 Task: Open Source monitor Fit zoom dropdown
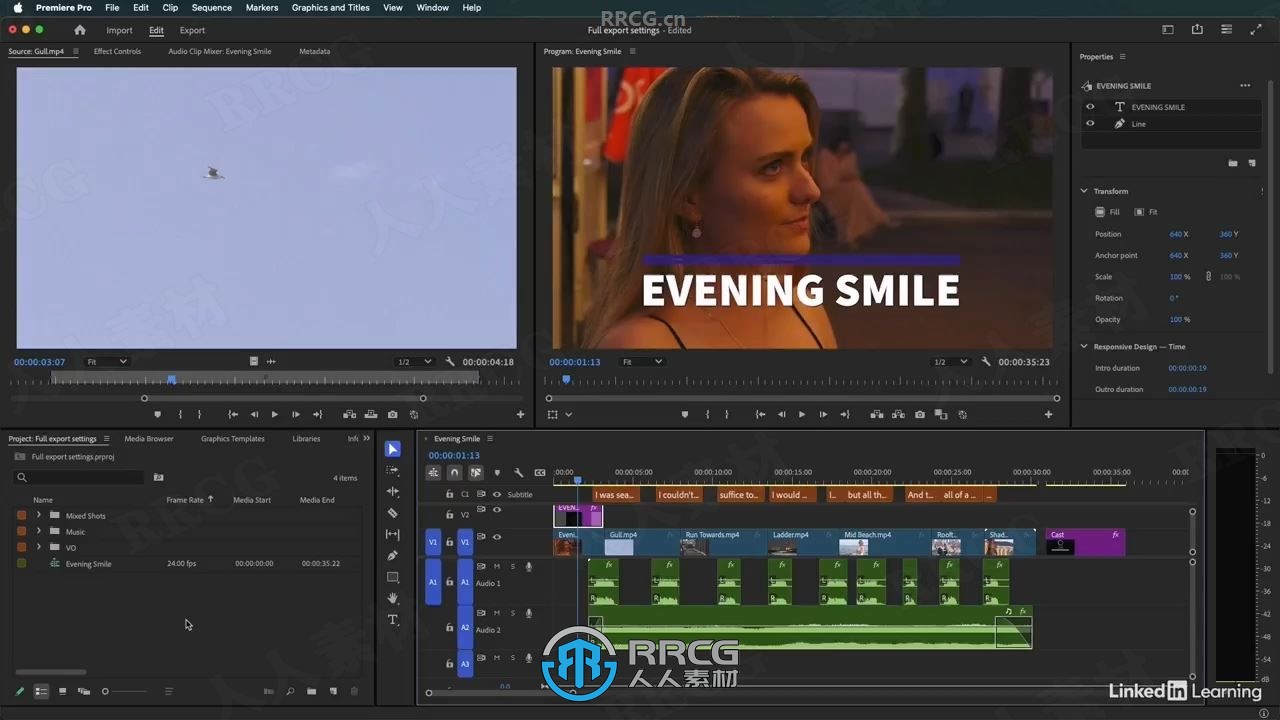coord(107,362)
